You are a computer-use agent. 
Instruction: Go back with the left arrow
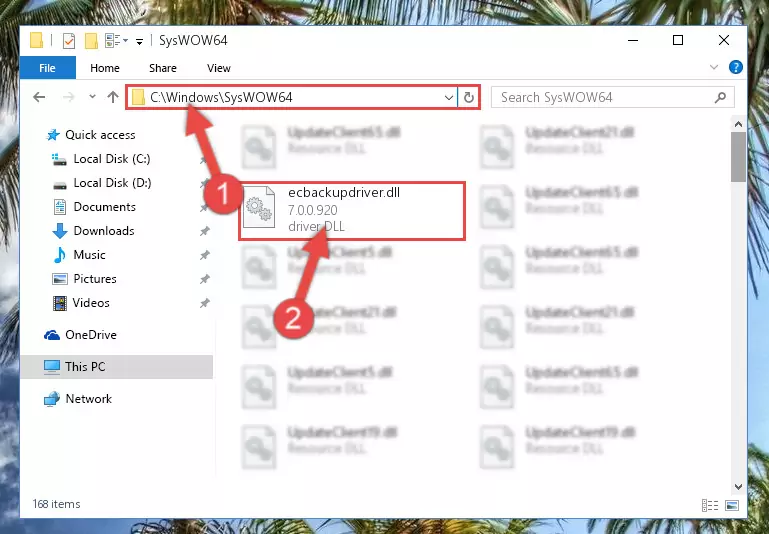39,97
